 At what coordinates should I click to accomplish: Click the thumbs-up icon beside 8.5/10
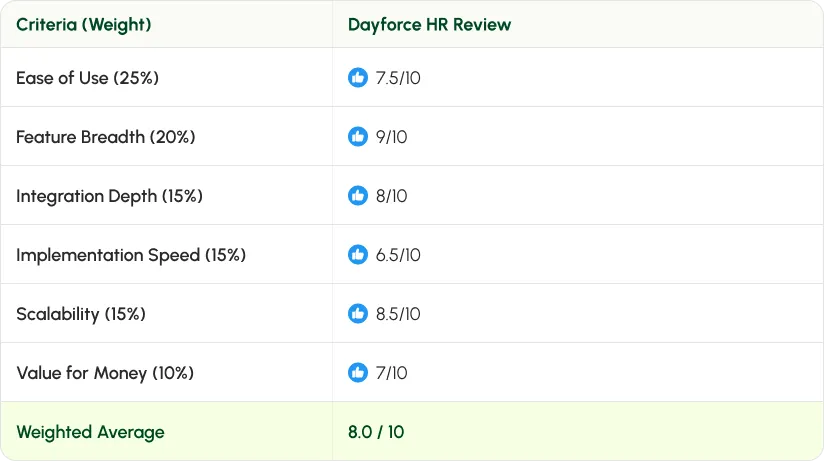[358, 314]
